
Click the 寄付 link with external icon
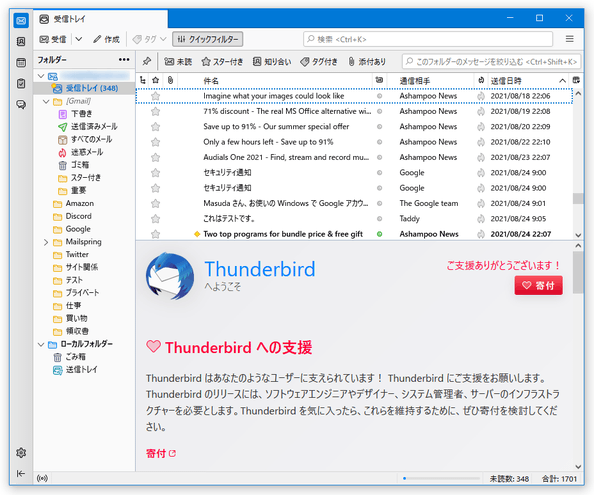click(x=161, y=453)
